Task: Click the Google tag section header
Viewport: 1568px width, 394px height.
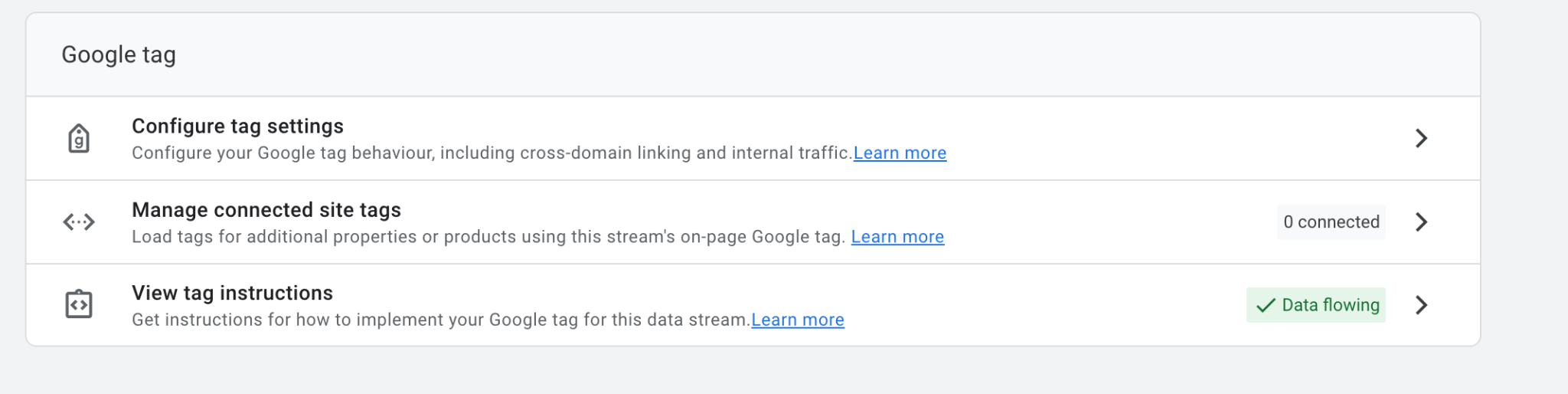Action: coord(119,55)
